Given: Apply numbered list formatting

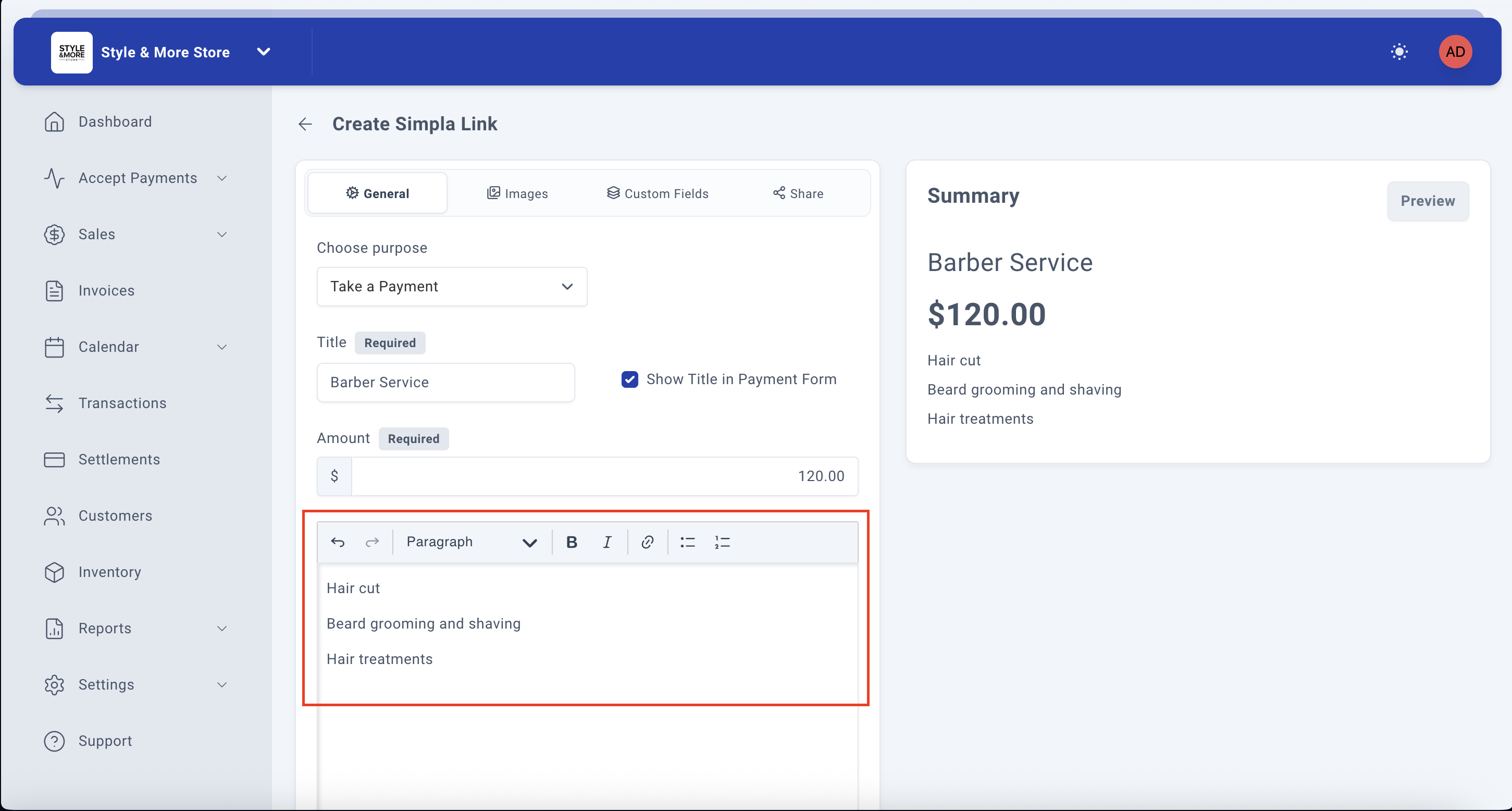Looking at the screenshot, I should click(x=722, y=542).
